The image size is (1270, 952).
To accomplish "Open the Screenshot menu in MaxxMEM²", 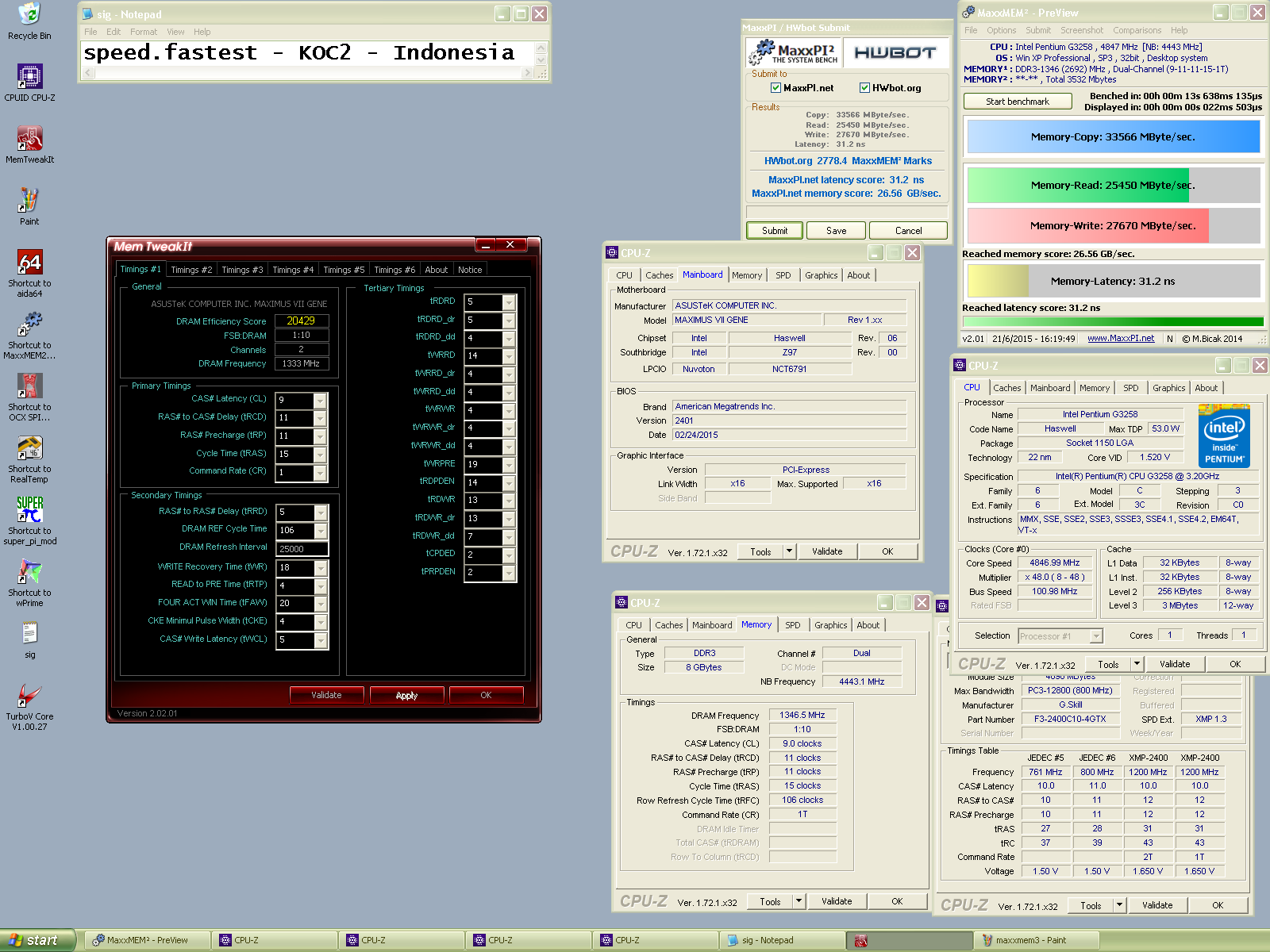I will tap(1082, 30).
